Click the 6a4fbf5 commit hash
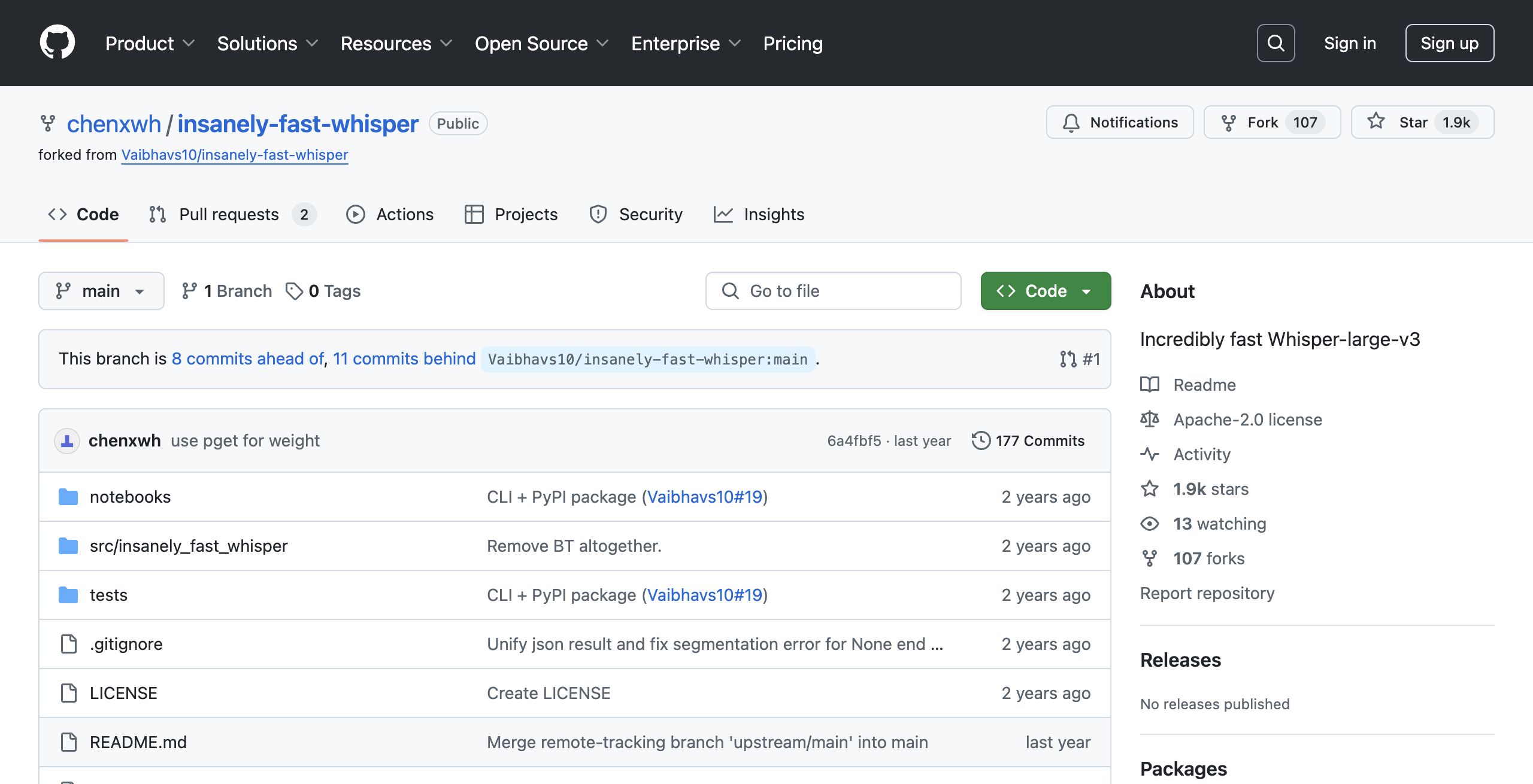1533x784 pixels. [855, 441]
